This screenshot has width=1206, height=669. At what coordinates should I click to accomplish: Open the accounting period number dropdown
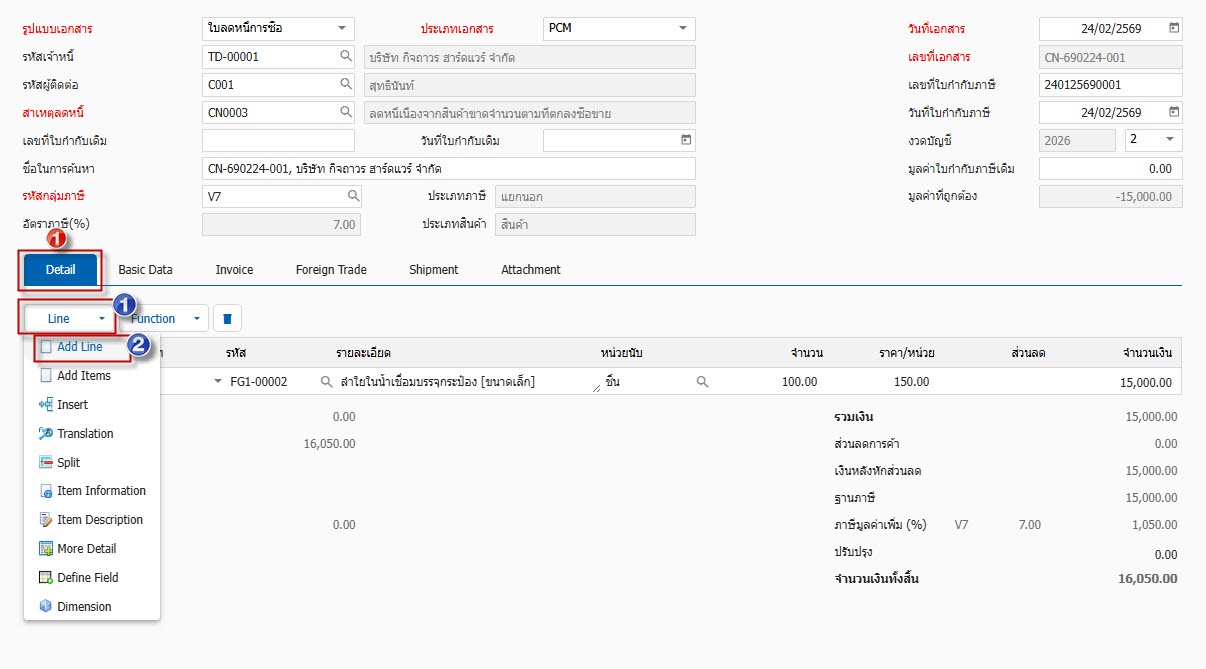[x=1170, y=141]
